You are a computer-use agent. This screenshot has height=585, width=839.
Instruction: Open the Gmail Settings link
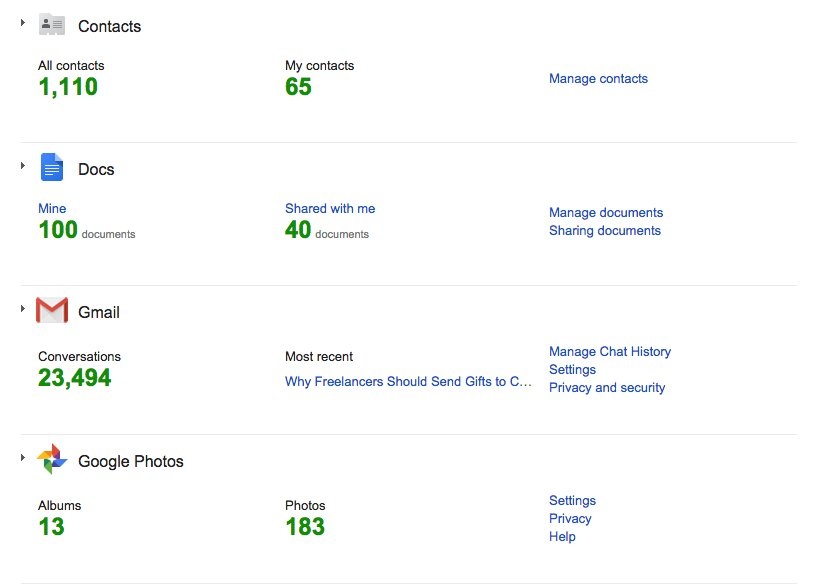tap(572, 370)
